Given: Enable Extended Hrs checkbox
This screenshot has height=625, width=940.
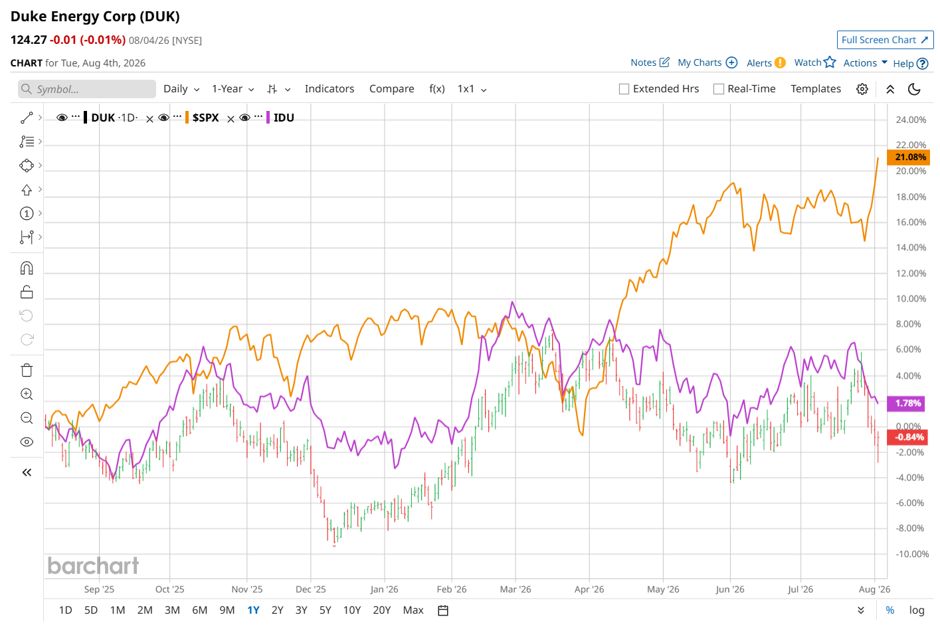Looking at the screenshot, I should tap(624, 89).
